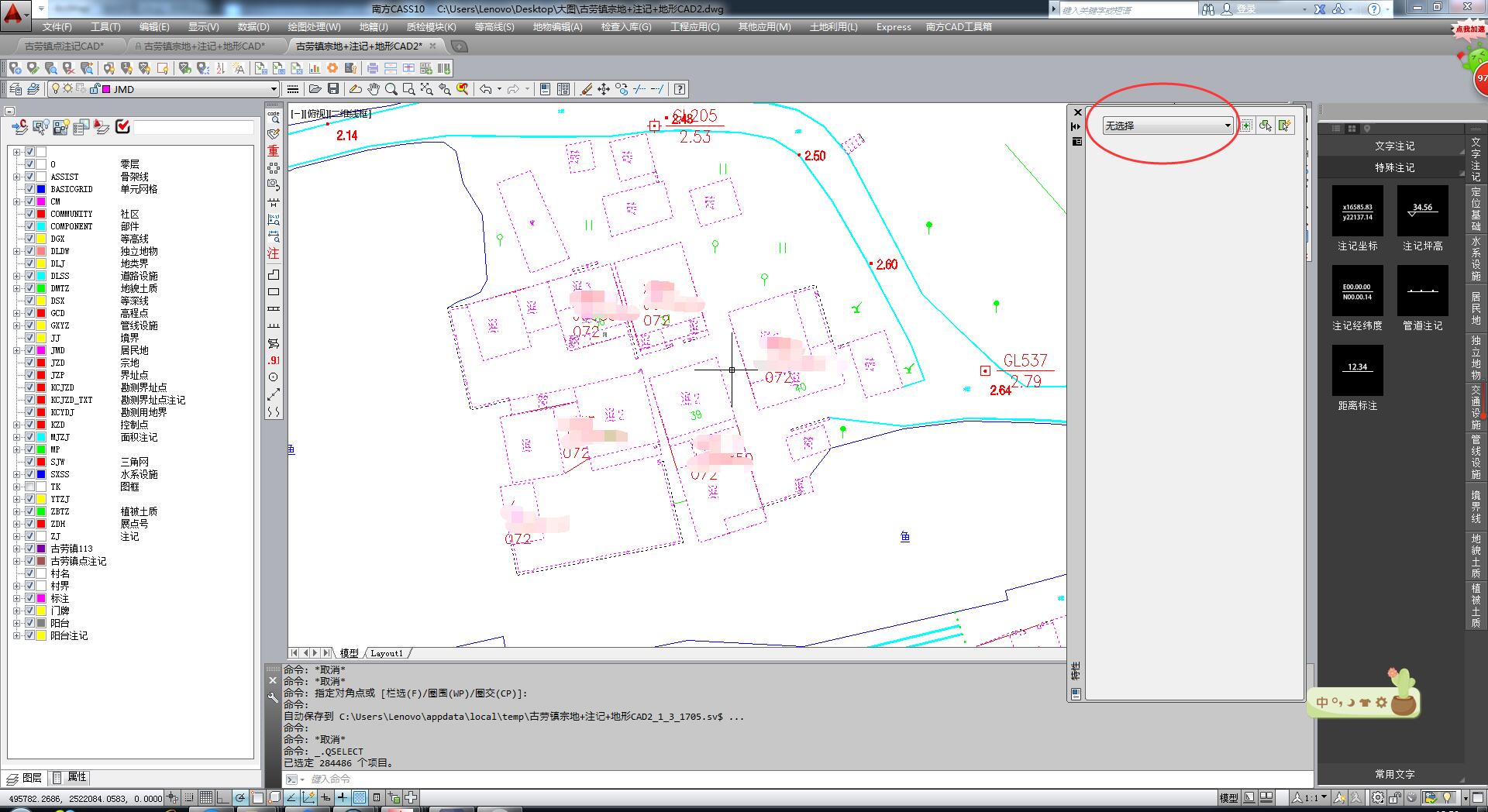Switch to 古劳镇点注记CAD tab
This screenshot has width=1488, height=812.
[64, 46]
